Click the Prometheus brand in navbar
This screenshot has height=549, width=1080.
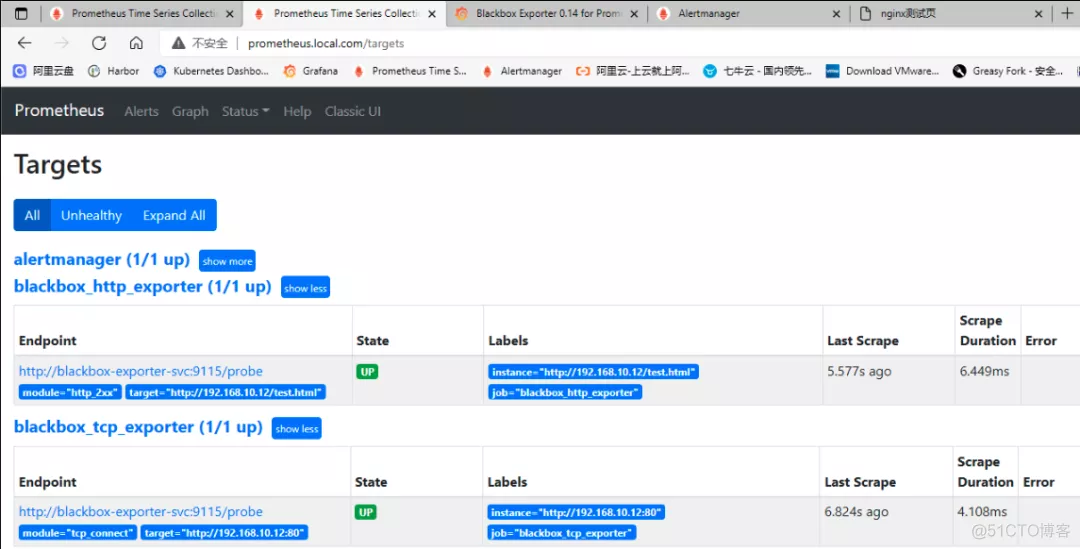tap(59, 110)
